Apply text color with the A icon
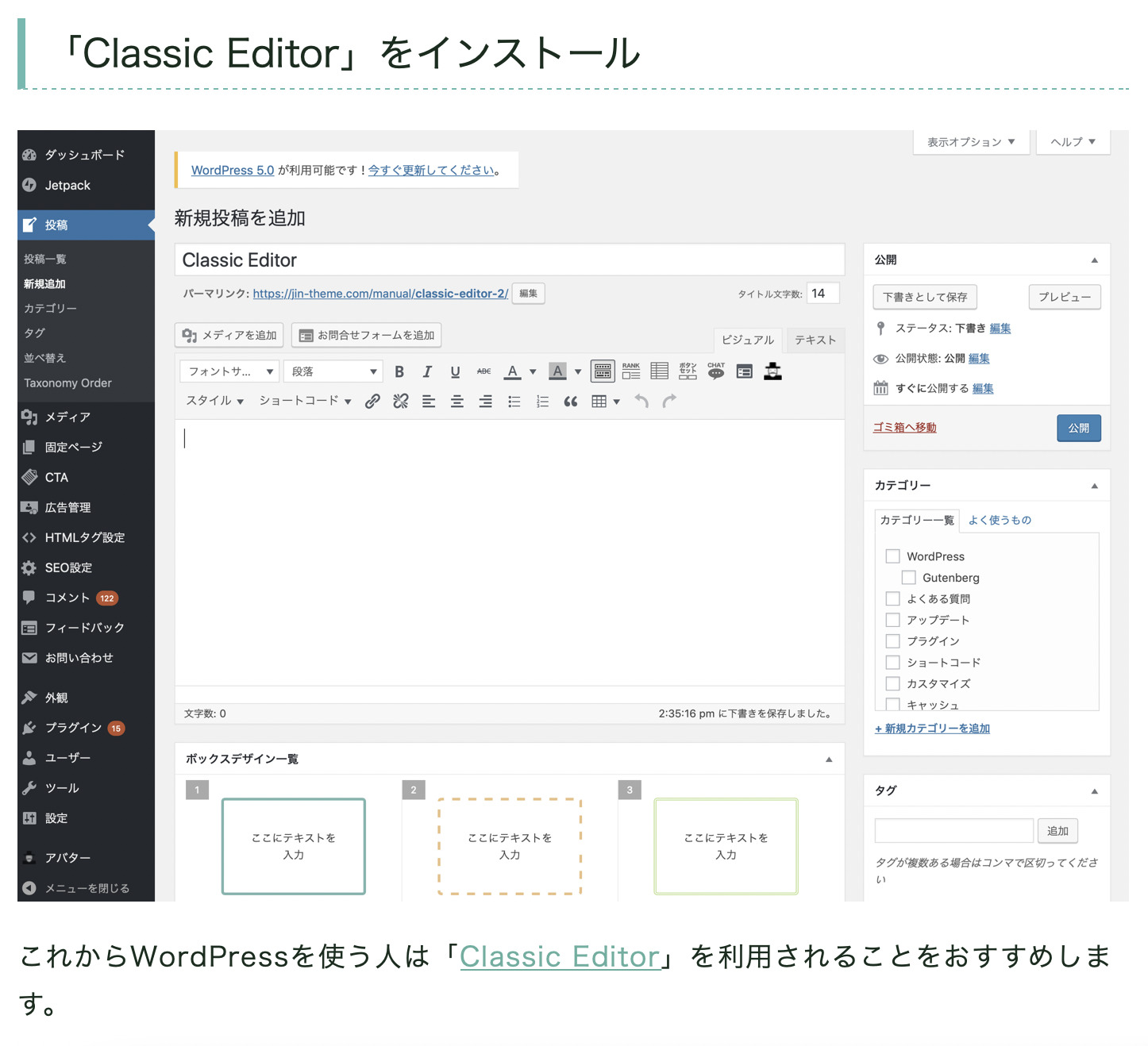1148x1046 pixels. [x=513, y=371]
